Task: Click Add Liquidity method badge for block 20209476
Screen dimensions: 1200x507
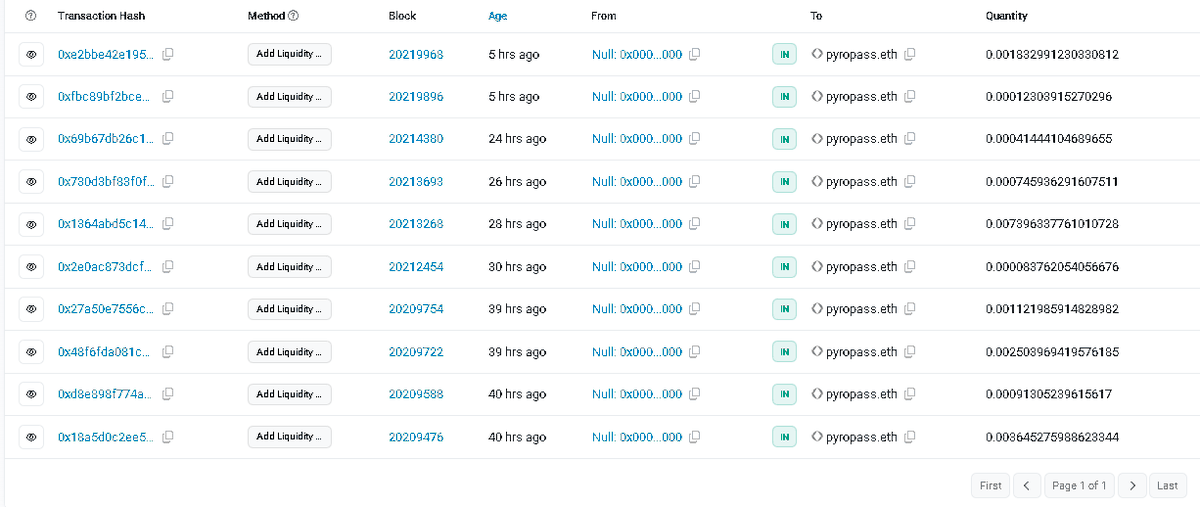Action: coord(289,437)
